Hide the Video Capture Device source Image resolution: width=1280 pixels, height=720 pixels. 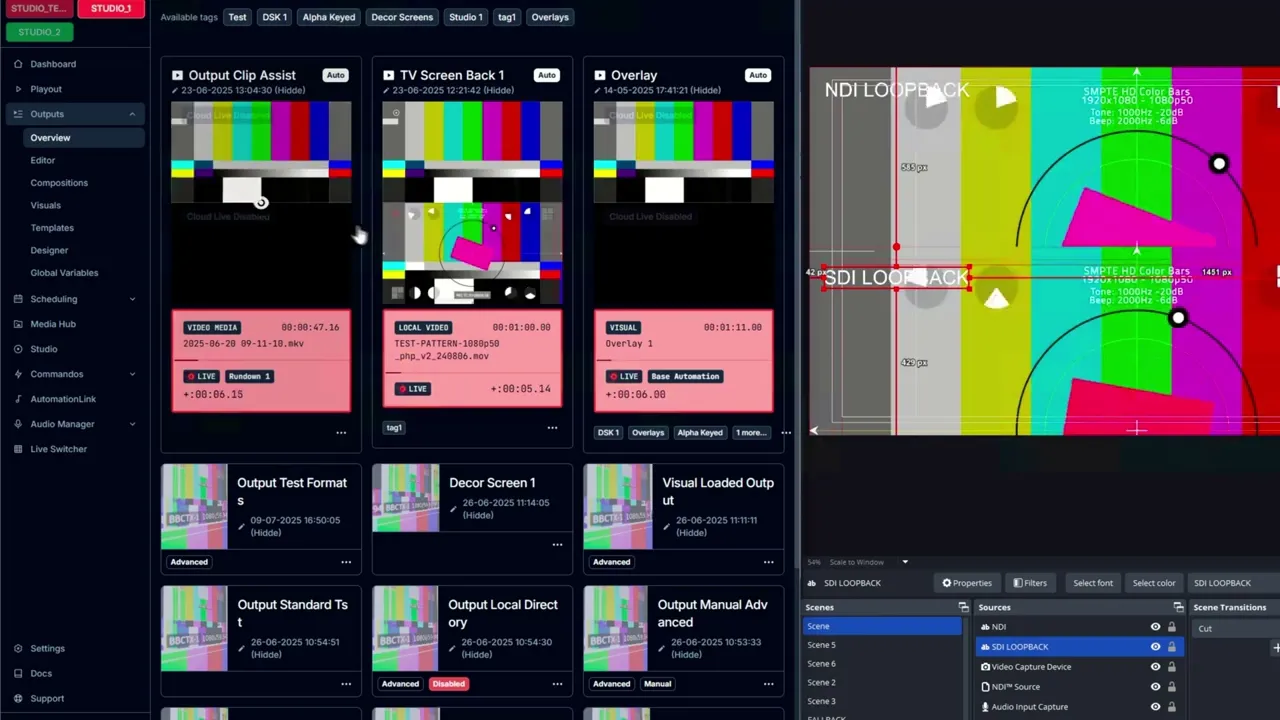1155,667
